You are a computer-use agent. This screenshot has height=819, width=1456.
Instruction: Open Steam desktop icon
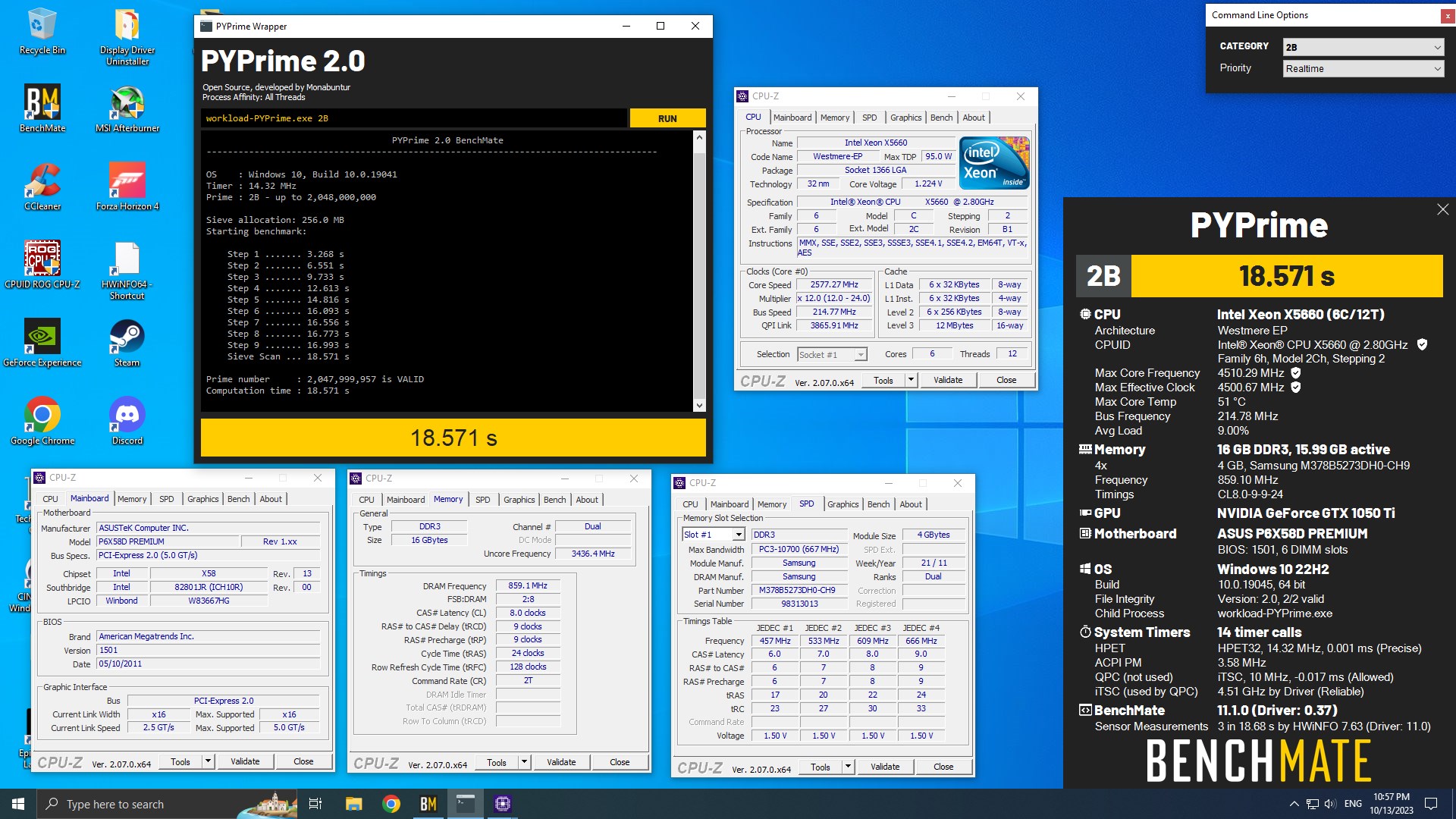coord(127,344)
